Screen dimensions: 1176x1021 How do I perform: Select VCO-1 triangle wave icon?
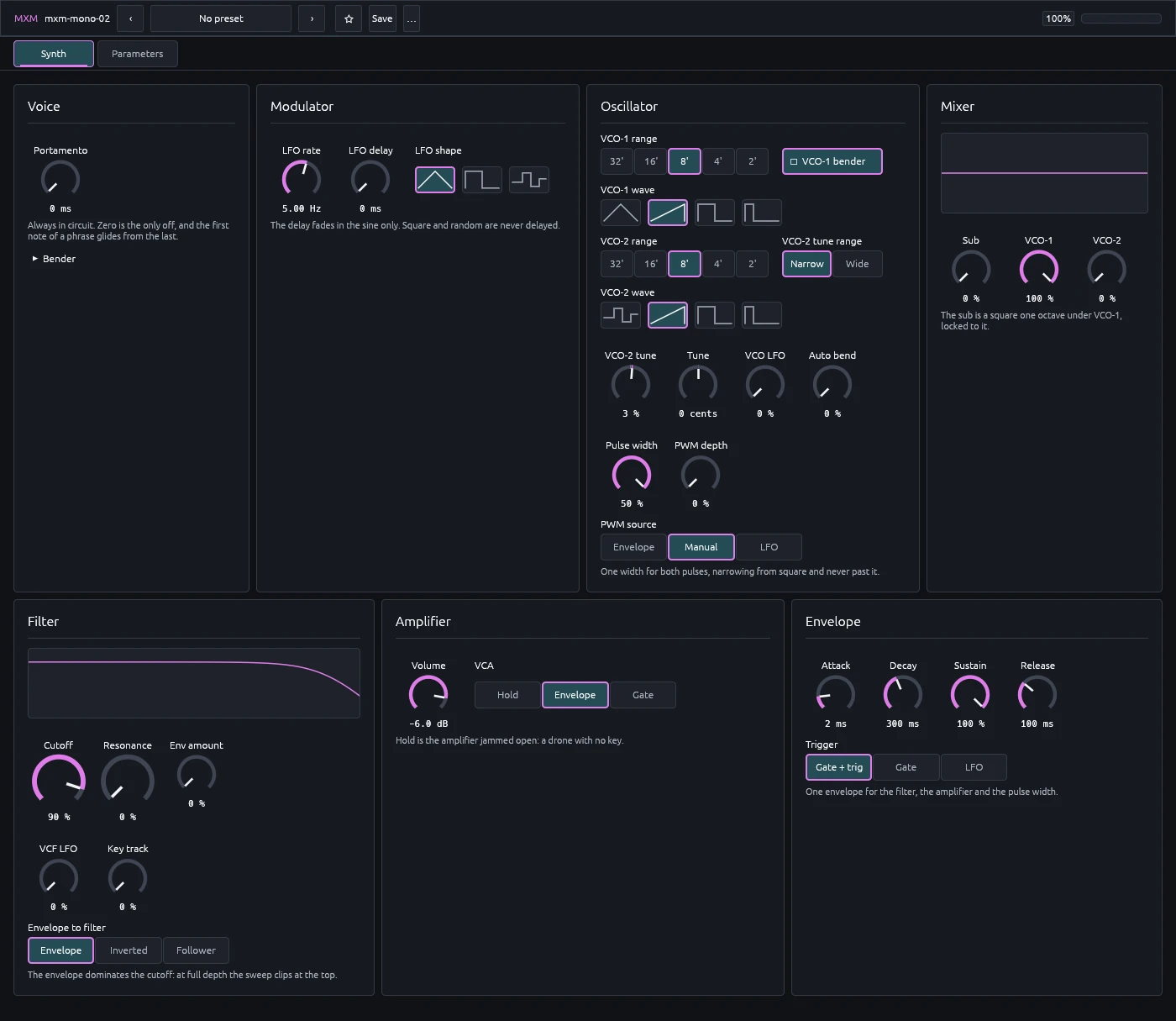tap(621, 213)
